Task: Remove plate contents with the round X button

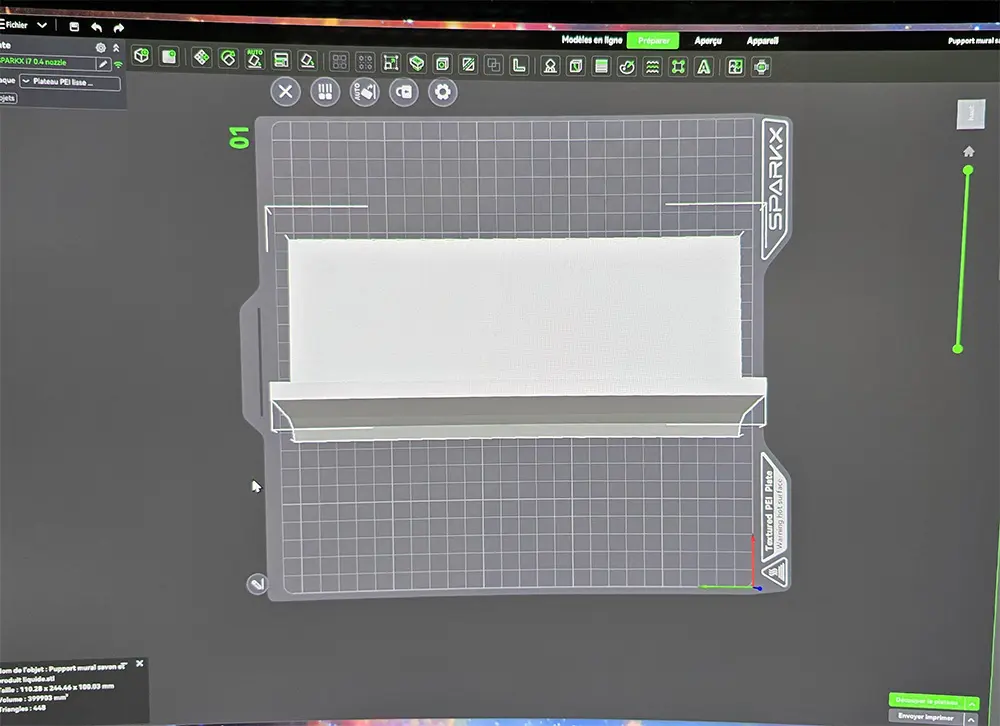Action: click(x=285, y=92)
